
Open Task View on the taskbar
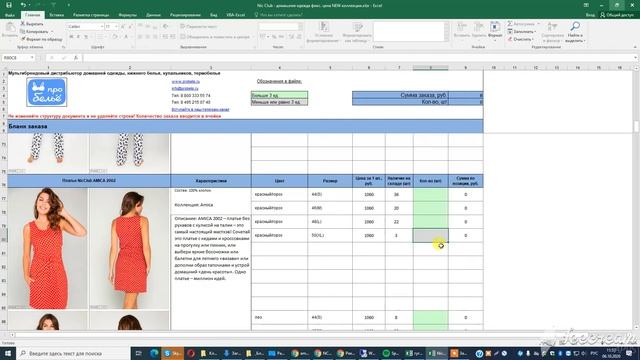[x=138, y=353]
